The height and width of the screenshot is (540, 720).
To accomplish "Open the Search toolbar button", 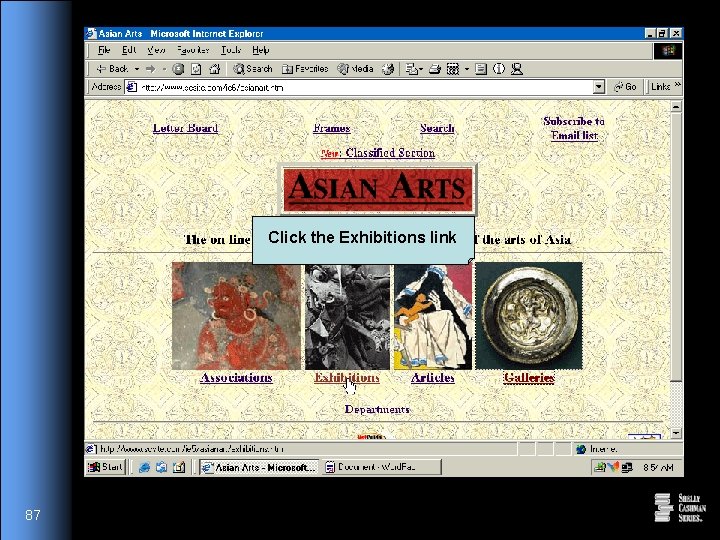I will coord(253,69).
